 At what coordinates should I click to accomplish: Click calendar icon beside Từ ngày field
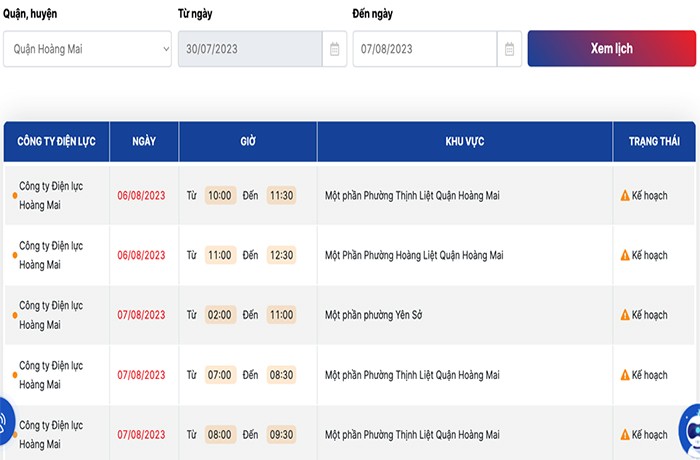coord(335,49)
